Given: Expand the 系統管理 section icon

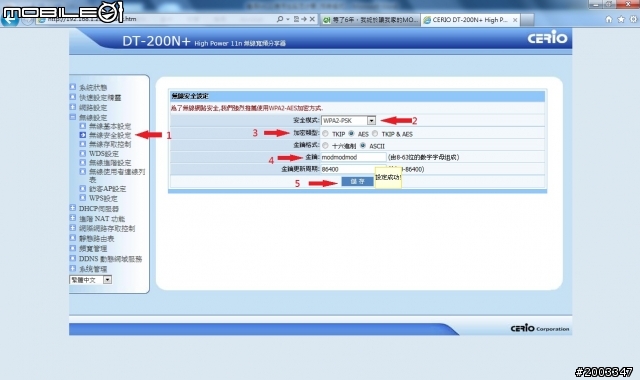Looking at the screenshot, I should pyautogui.click(x=73, y=269).
